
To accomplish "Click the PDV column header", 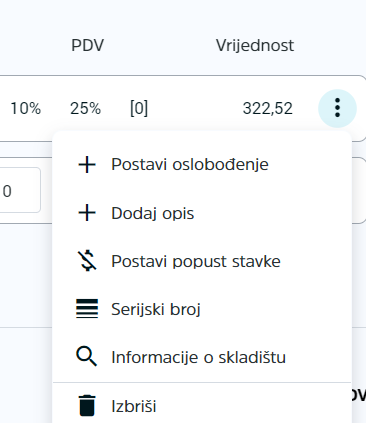I will 88,45.
